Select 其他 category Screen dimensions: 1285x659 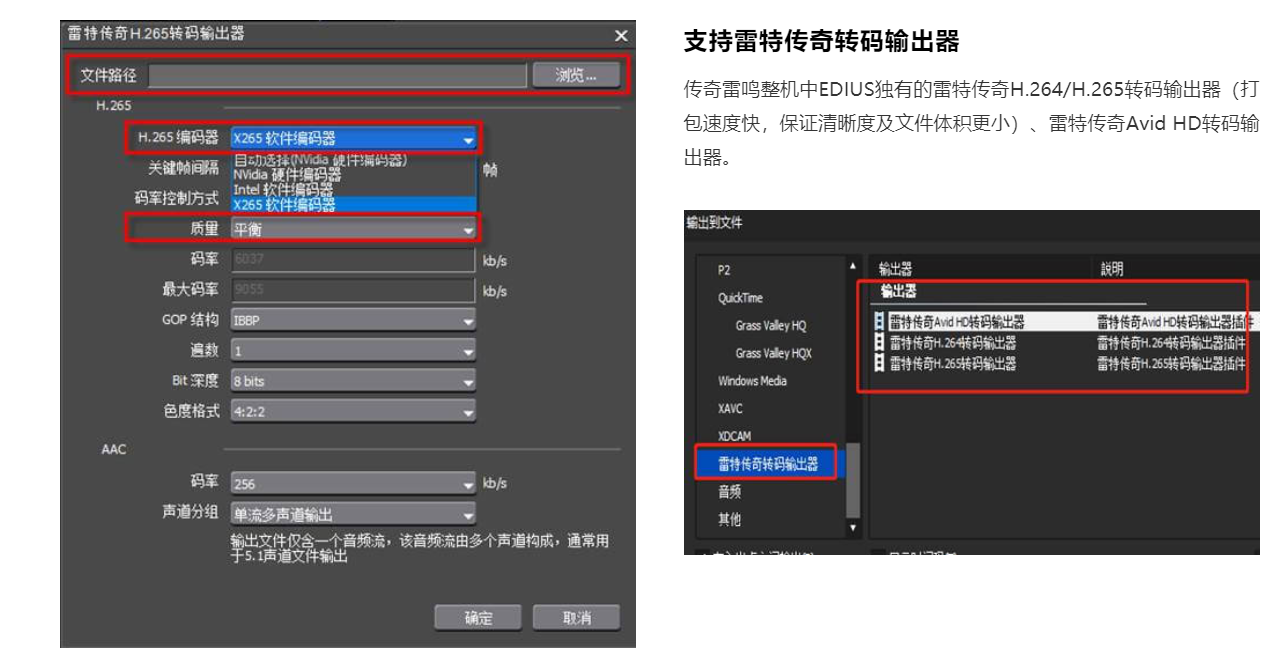(730, 520)
